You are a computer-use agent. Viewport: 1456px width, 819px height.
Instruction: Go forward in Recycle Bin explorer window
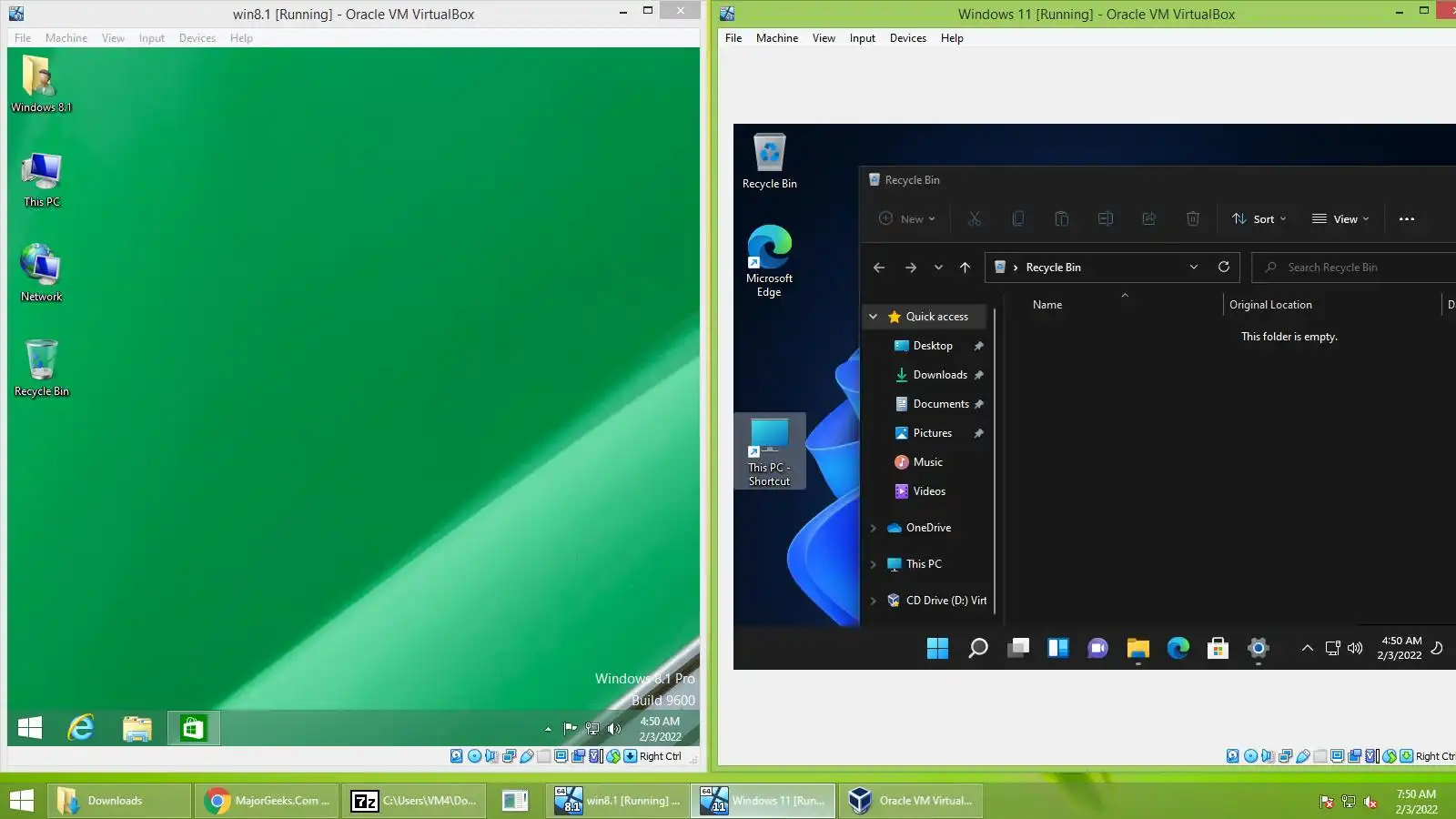(x=911, y=268)
